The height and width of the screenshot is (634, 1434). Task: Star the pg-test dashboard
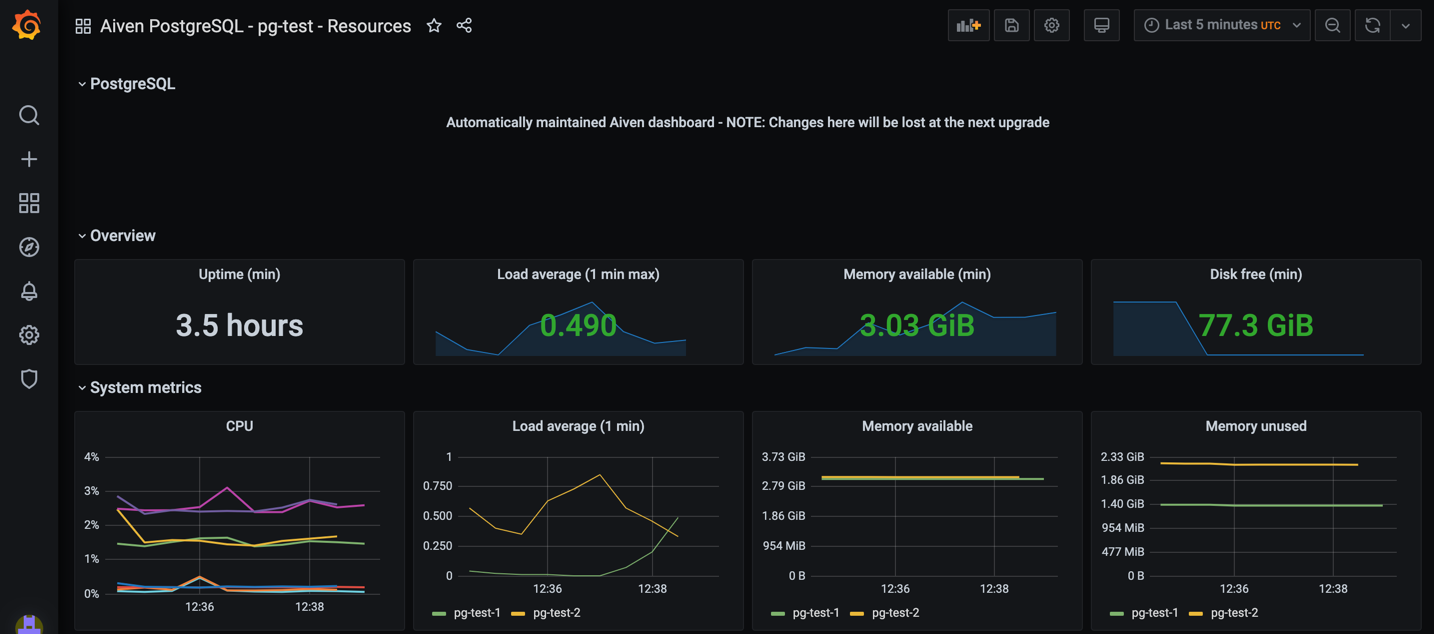click(434, 25)
